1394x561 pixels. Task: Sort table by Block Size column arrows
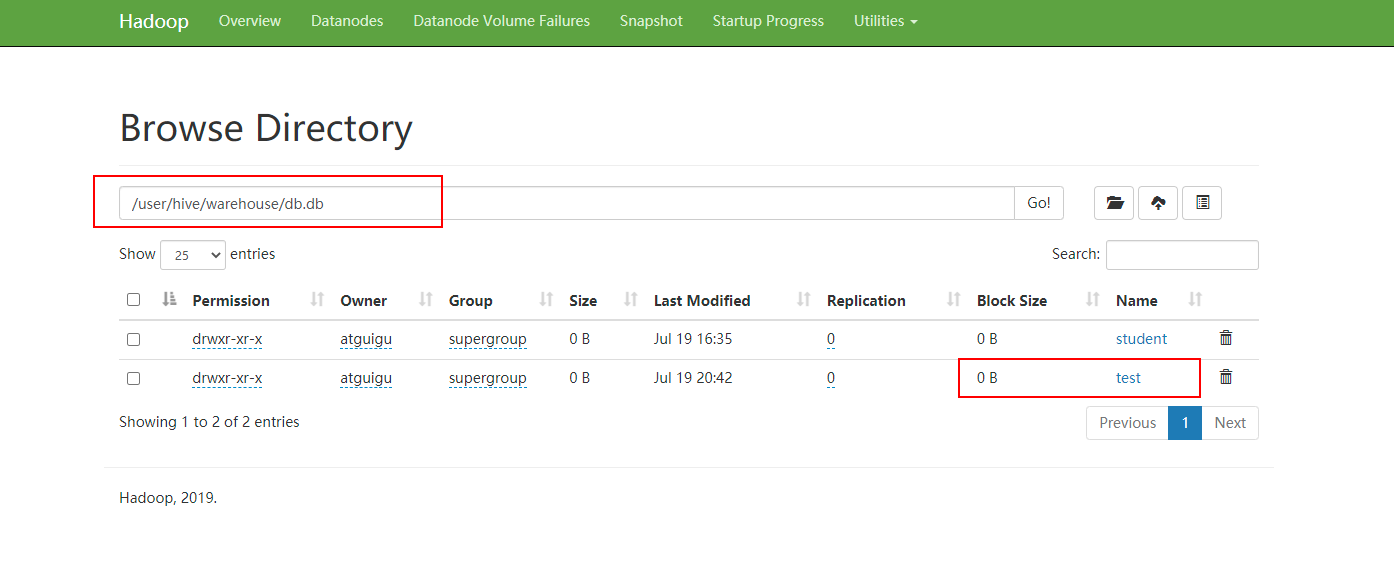[1093, 299]
